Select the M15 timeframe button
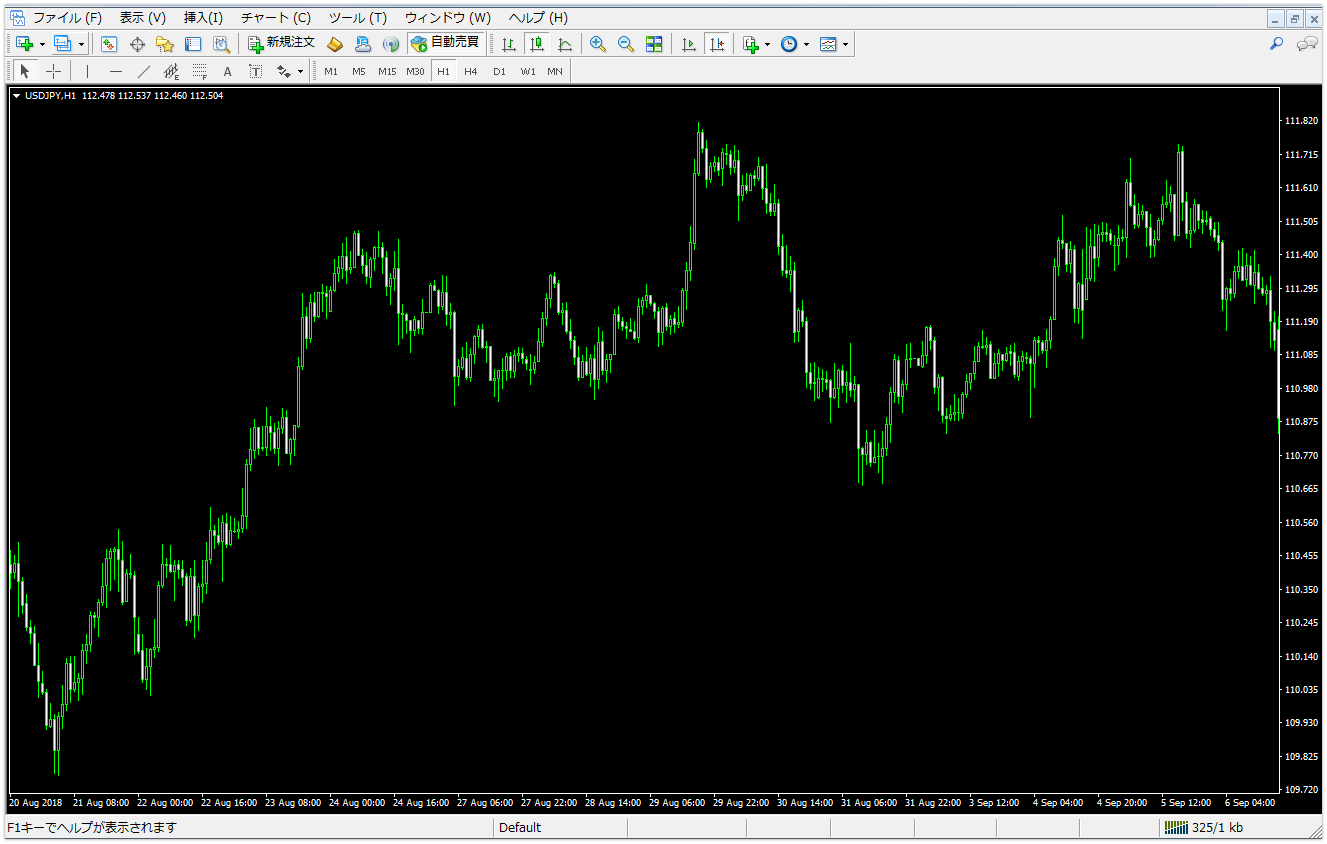 coord(387,70)
